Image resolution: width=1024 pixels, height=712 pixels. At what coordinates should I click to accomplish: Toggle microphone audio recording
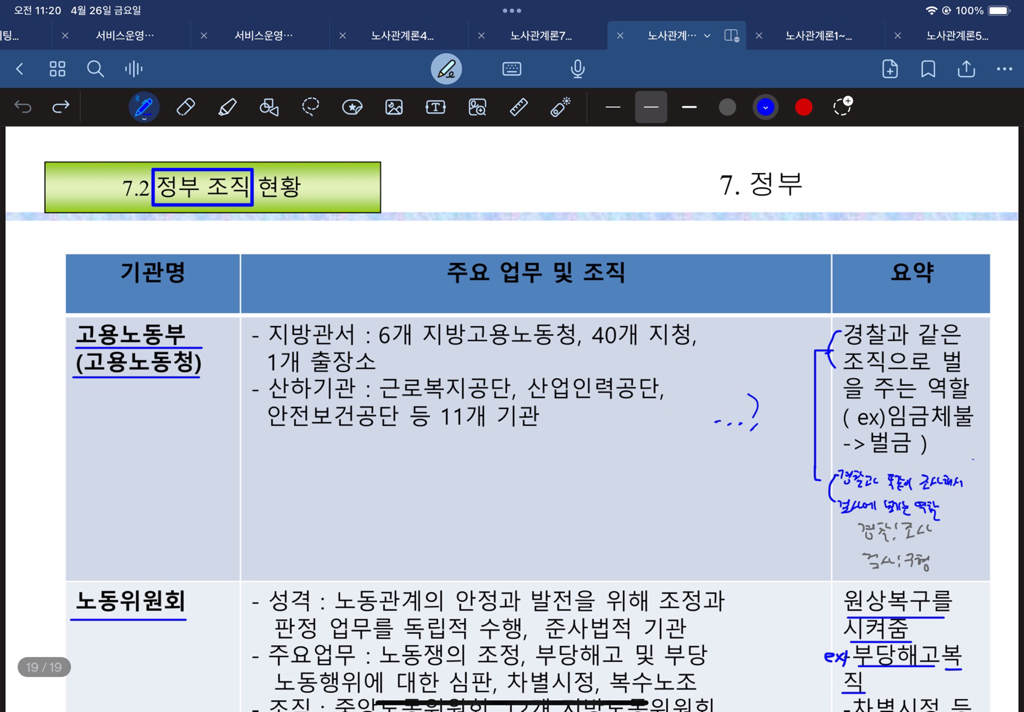click(577, 69)
